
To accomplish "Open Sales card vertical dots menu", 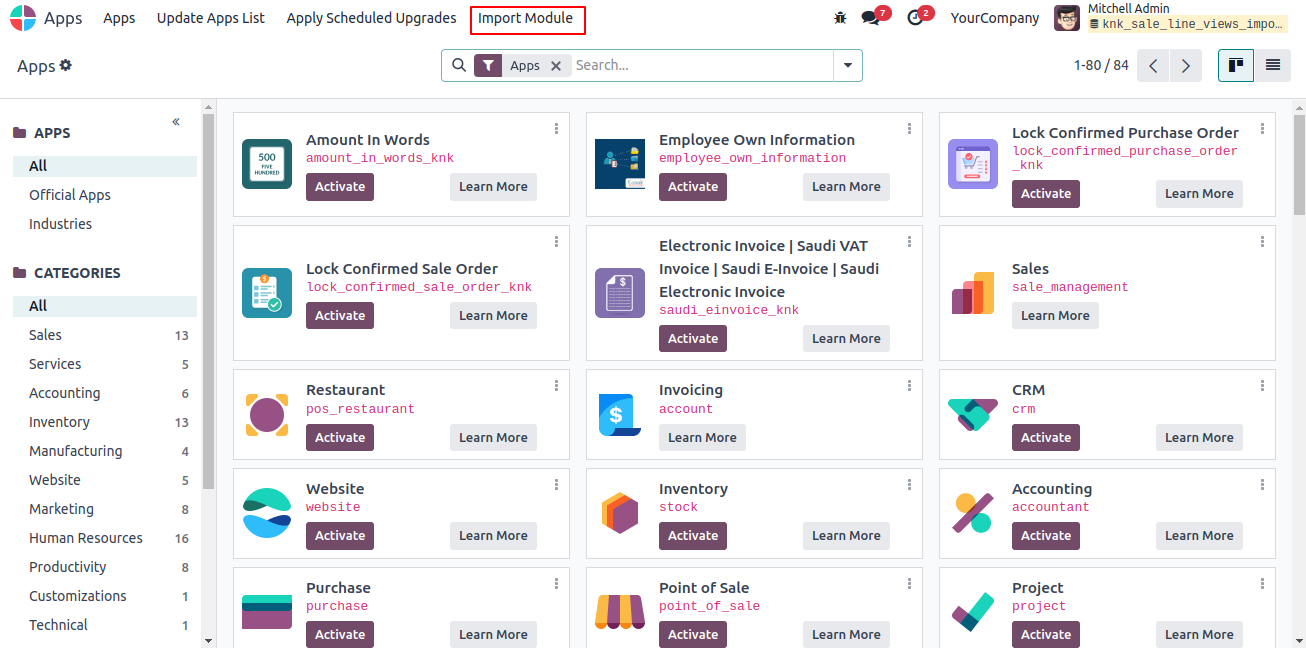I will click(x=1262, y=242).
